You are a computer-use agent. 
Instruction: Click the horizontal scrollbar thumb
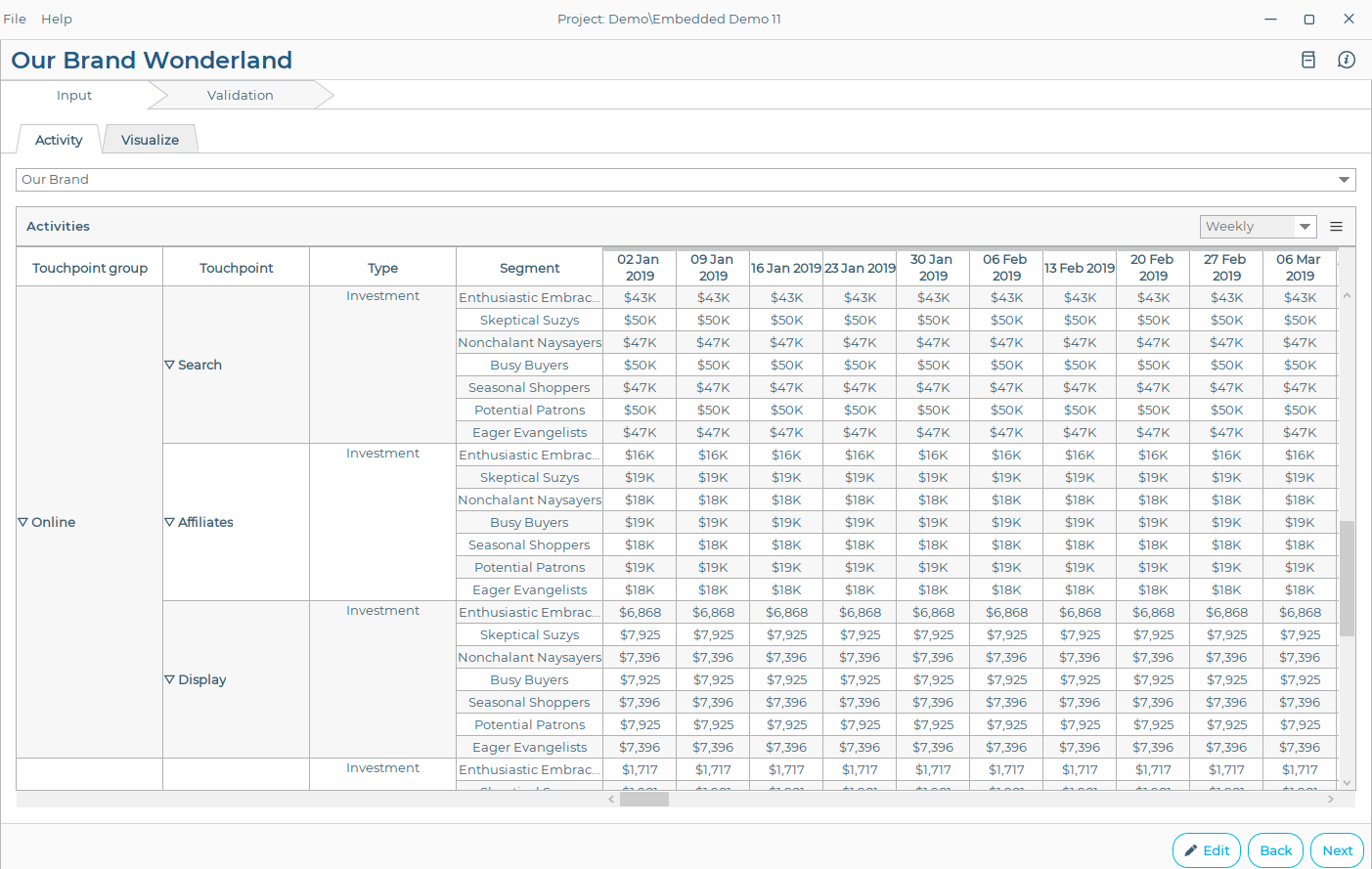point(643,800)
